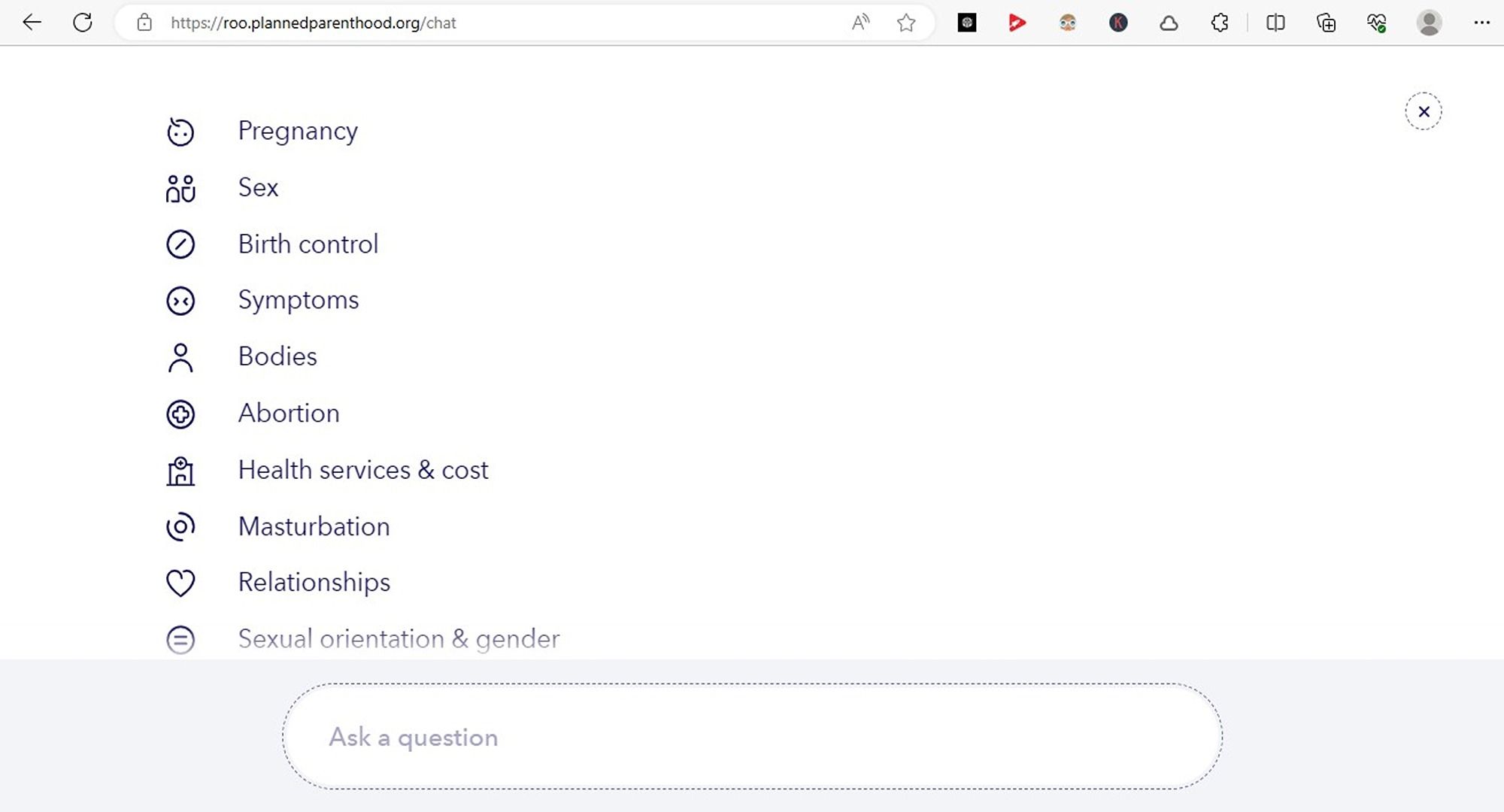Open Sexual orientation & gender topic
The image size is (1504, 812).
click(x=399, y=639)
